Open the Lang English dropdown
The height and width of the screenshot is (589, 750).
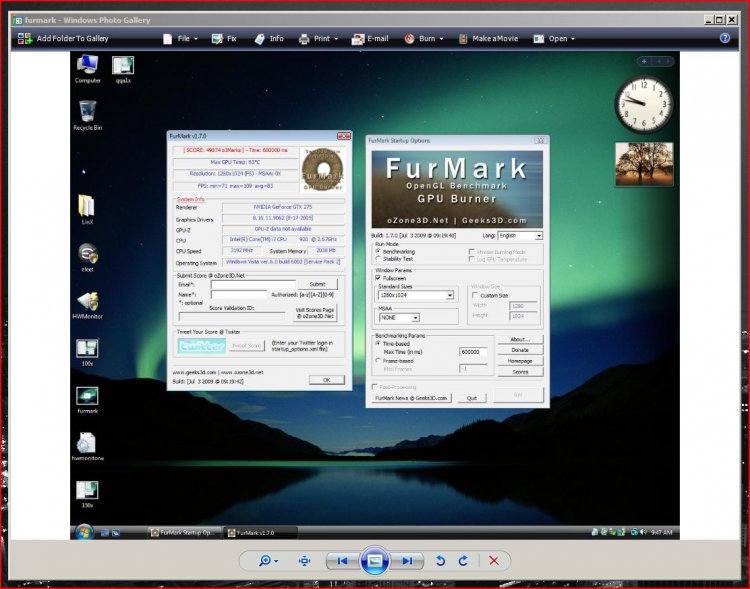click(520, 236)
